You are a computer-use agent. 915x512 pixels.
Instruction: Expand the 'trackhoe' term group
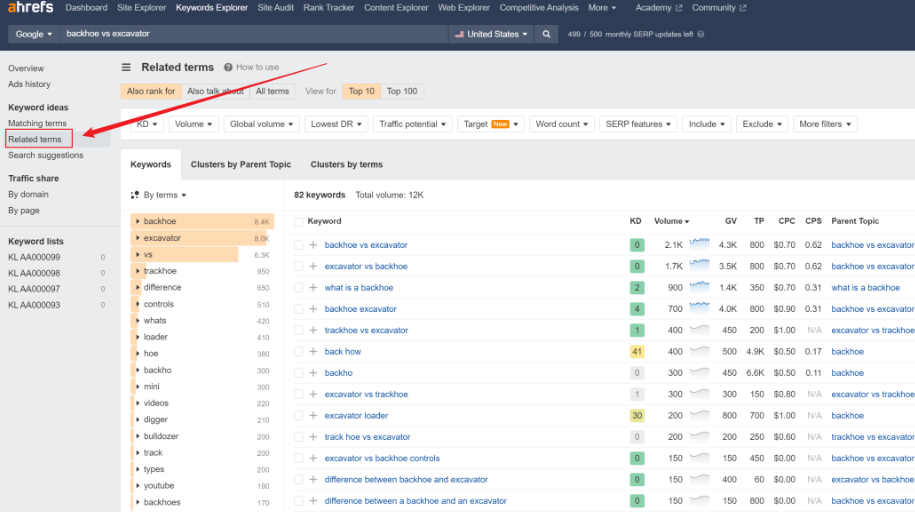138,271
